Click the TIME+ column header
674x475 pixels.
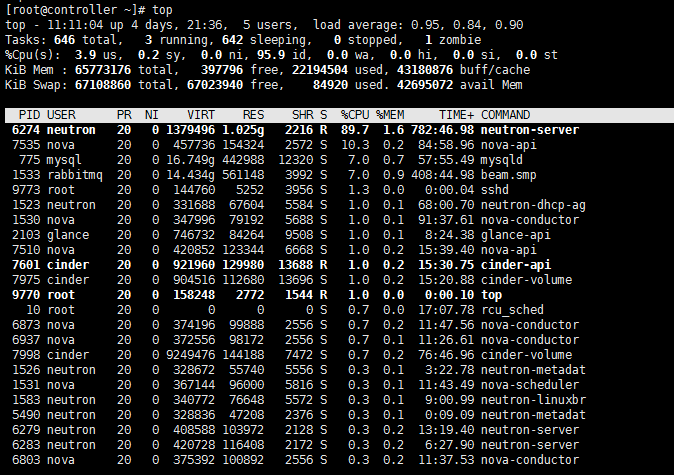tap(456, 115)
